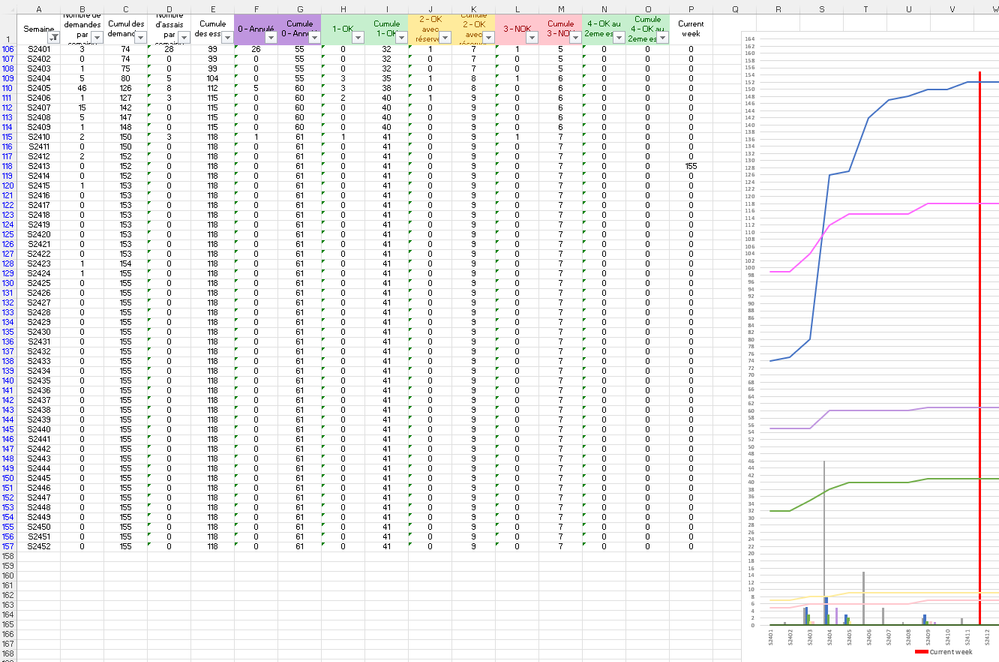This screenshot has width=999, height=662.
Task: Select the S2401 cell in Semaine column
Action: click(x=39, y=49)
